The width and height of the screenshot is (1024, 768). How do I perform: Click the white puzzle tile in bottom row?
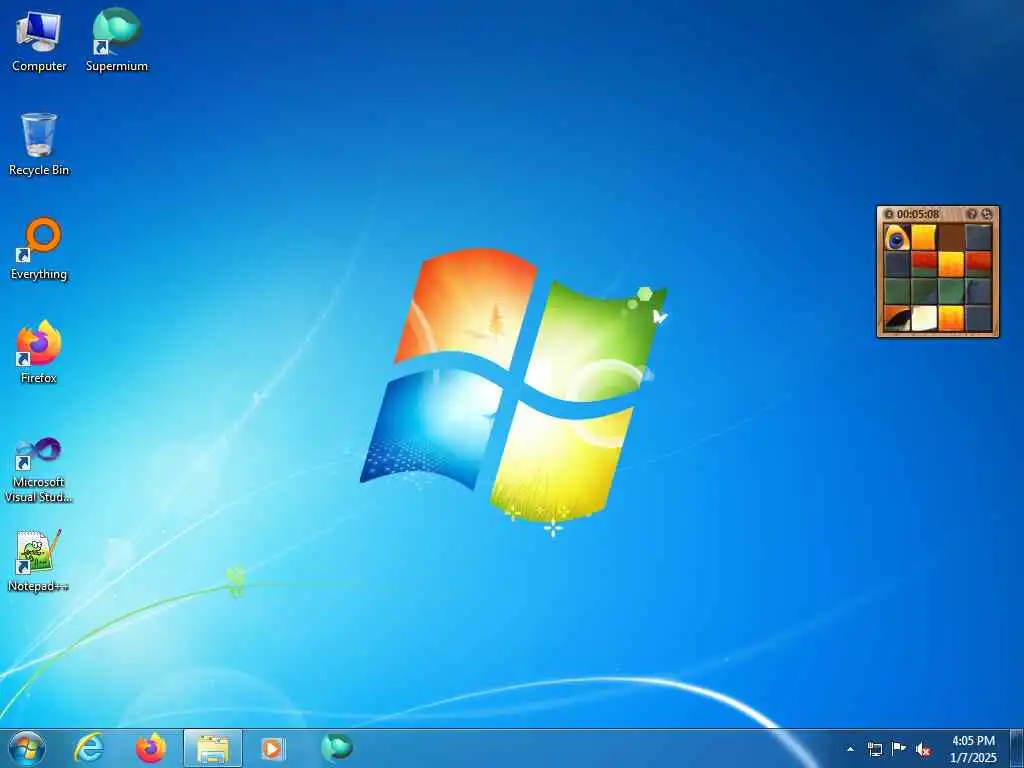click(x=924, y=319)
